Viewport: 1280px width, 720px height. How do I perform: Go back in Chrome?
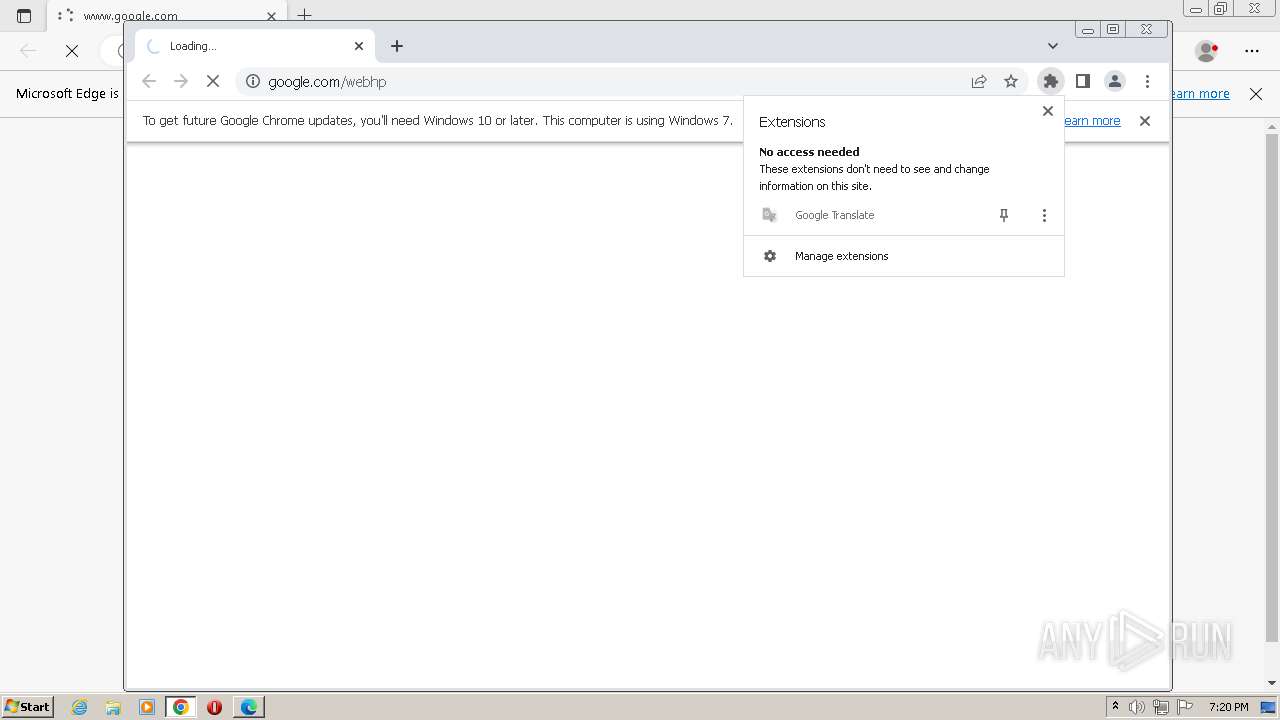[x=149, y=81]
